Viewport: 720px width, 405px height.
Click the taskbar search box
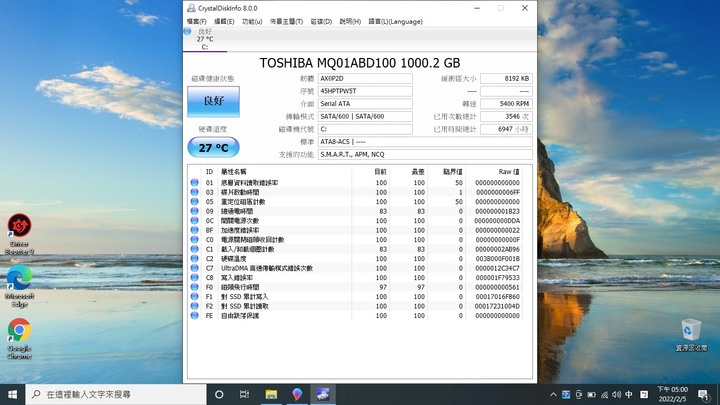tap(116, 394)
